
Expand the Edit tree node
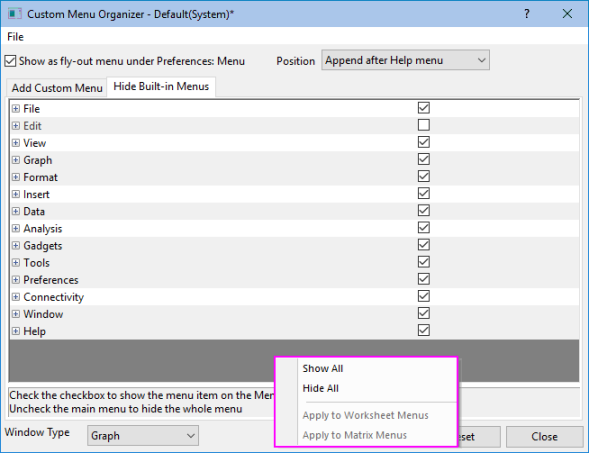15,125
